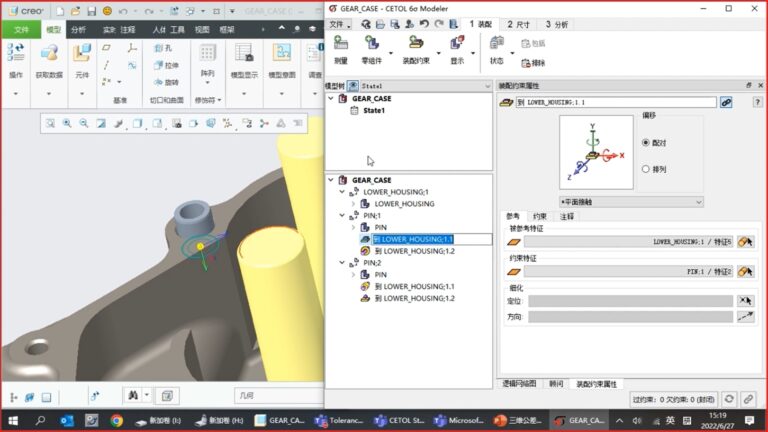Click the Windows Start button
The height and width of the screenshot is (432, 768).
13,420
